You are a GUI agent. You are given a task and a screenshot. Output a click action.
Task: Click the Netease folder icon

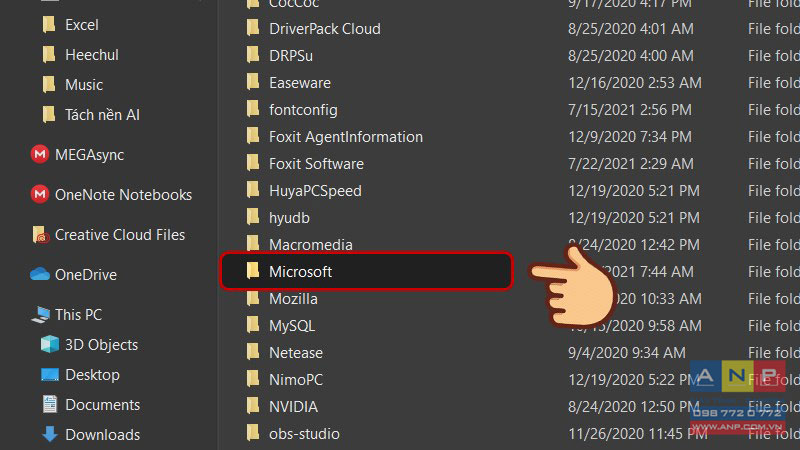click(253, 352)
